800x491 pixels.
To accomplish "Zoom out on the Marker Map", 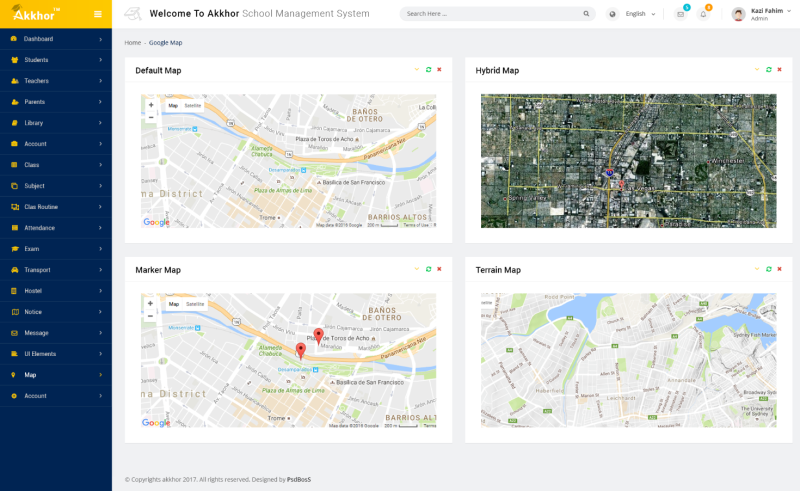I will click(151, 316).
